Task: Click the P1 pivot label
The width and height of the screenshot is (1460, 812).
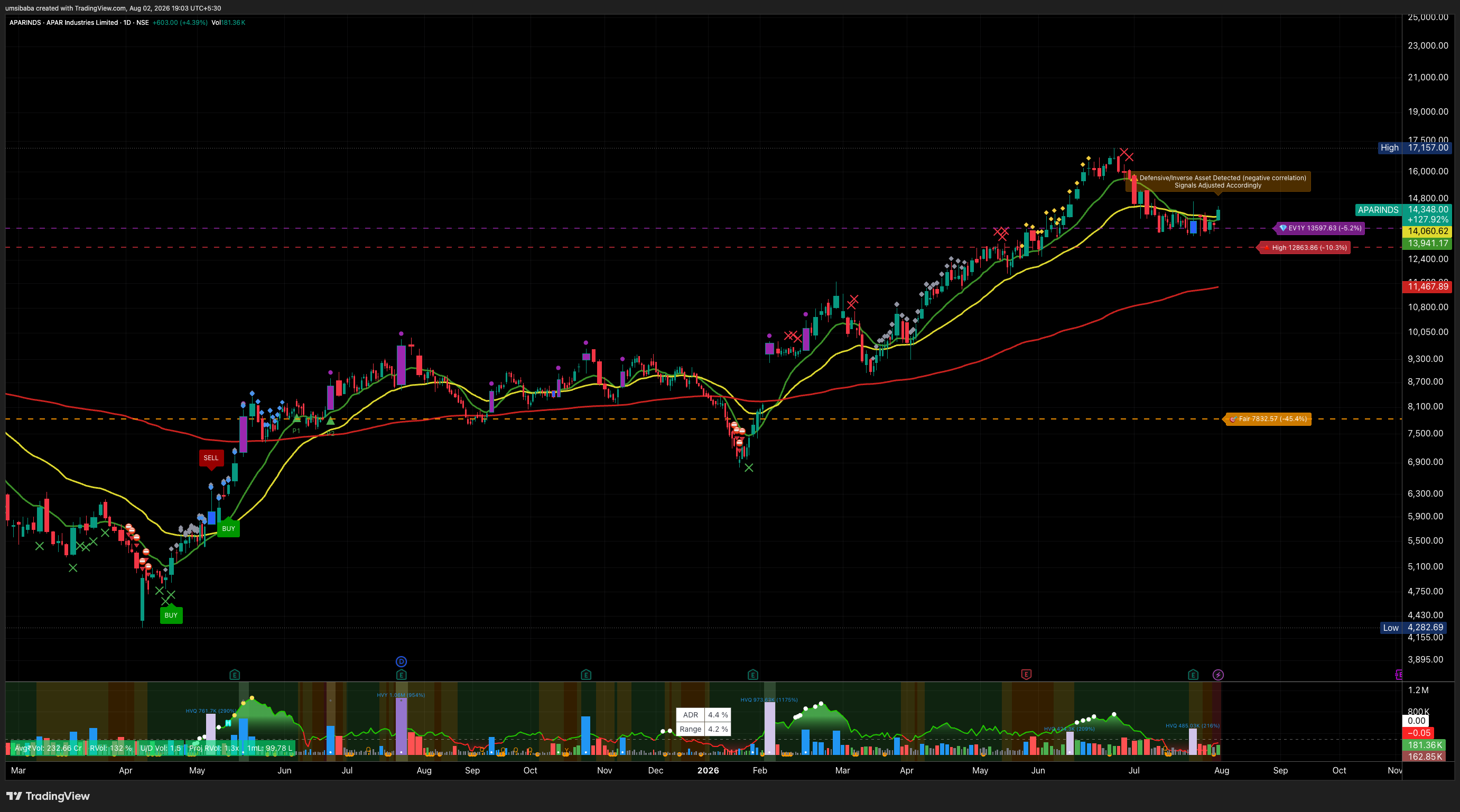Action: coord(296,431)
